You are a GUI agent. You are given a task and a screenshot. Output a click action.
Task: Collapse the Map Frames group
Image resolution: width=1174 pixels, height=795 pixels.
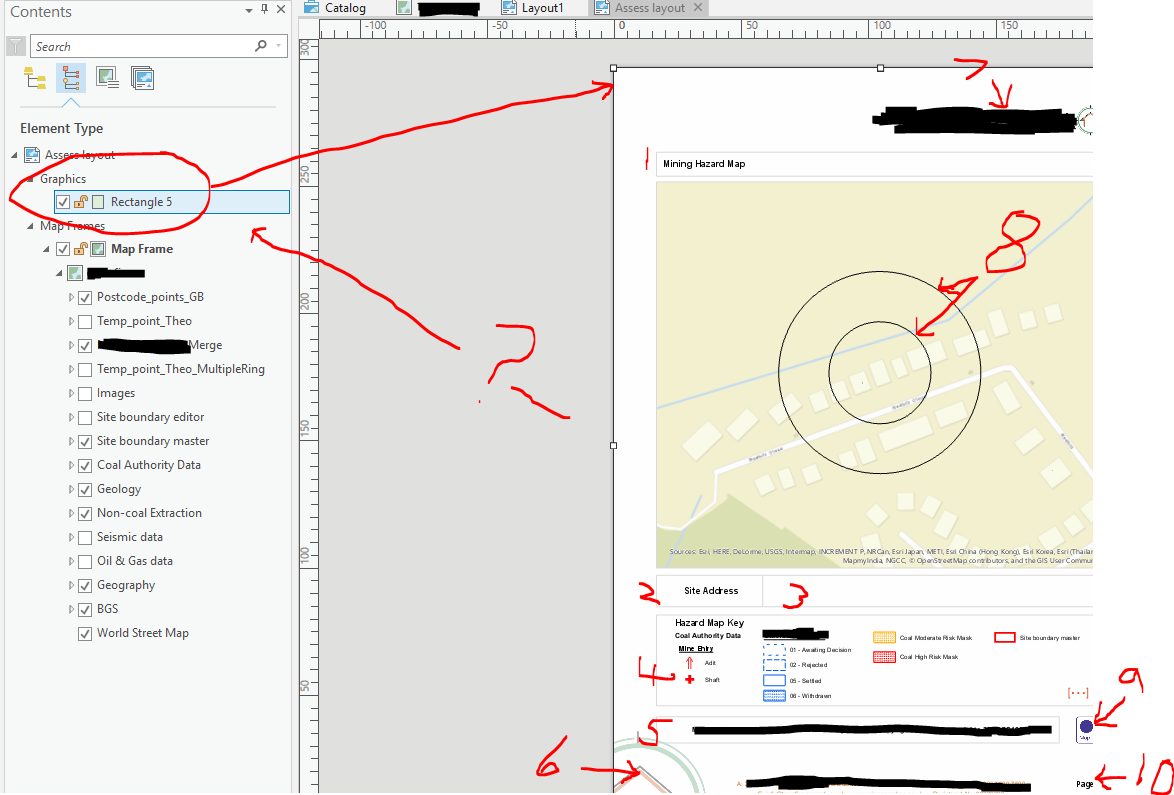(x=30, y=225)
